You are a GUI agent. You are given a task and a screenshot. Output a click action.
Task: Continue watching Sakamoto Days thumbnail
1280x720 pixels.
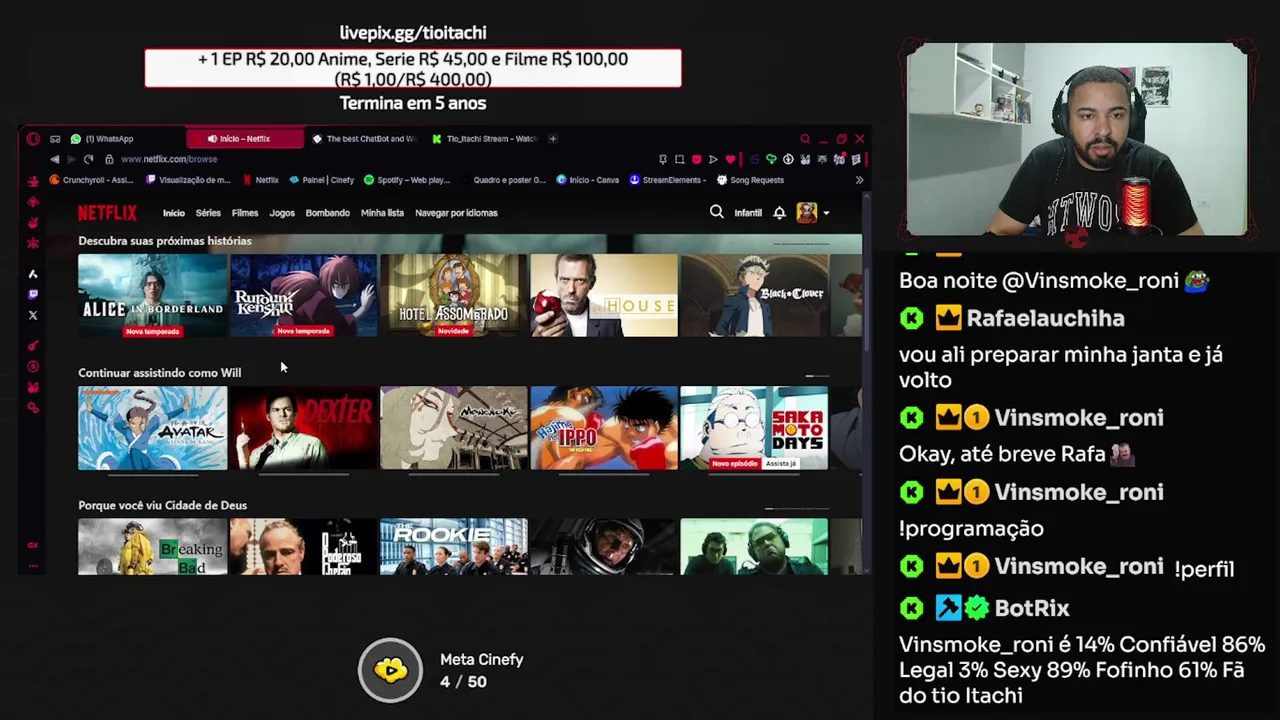pyautogui.click(x=754, y=428)
